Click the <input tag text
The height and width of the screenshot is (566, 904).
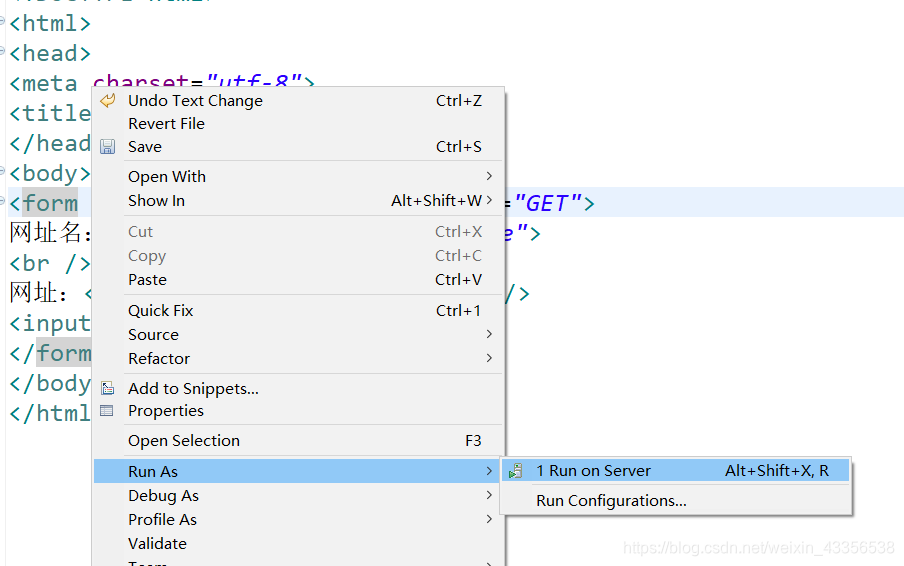pos(50,323)
